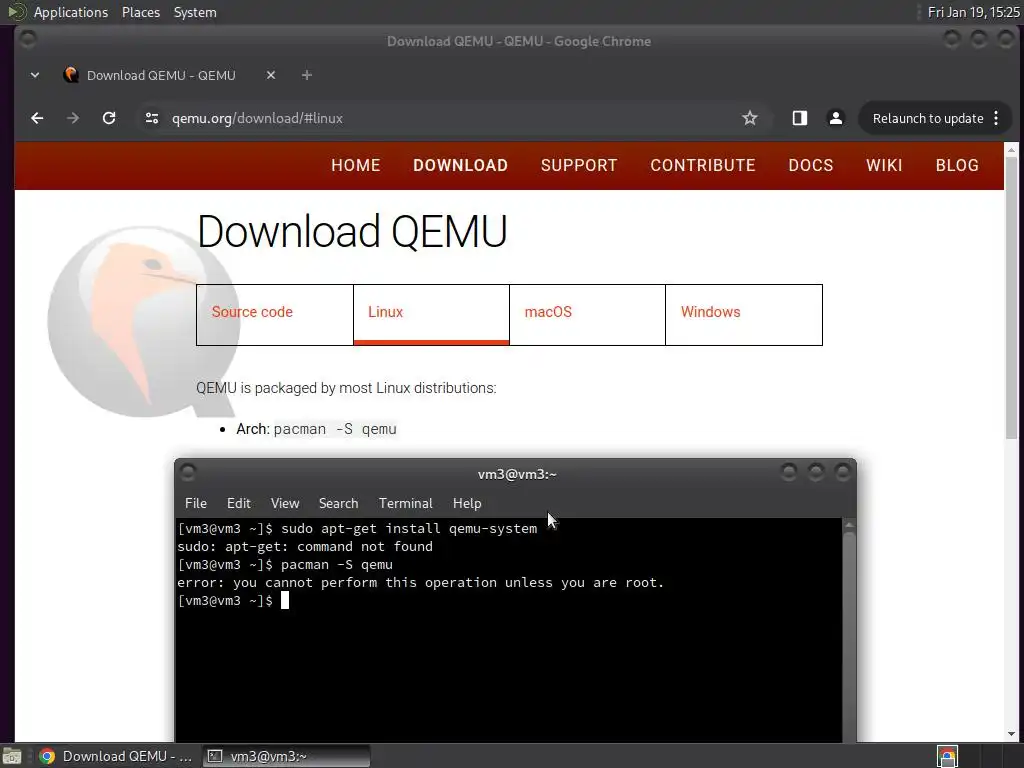The width and height of the screenshot is (1024, 768).
Task: Visit the CONTRIBUTE page
Action: (703, 165)
